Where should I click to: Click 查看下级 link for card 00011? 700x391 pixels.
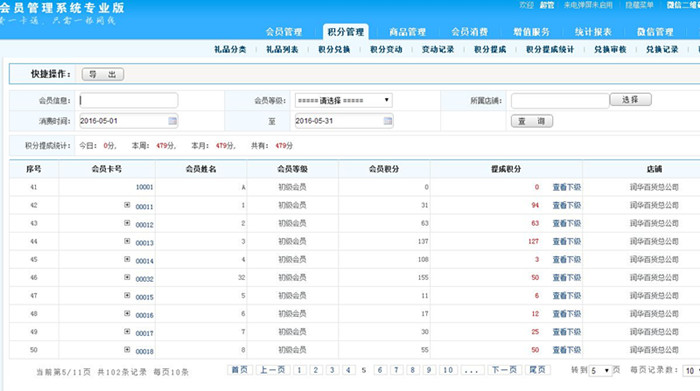click(x=567, y=205)
